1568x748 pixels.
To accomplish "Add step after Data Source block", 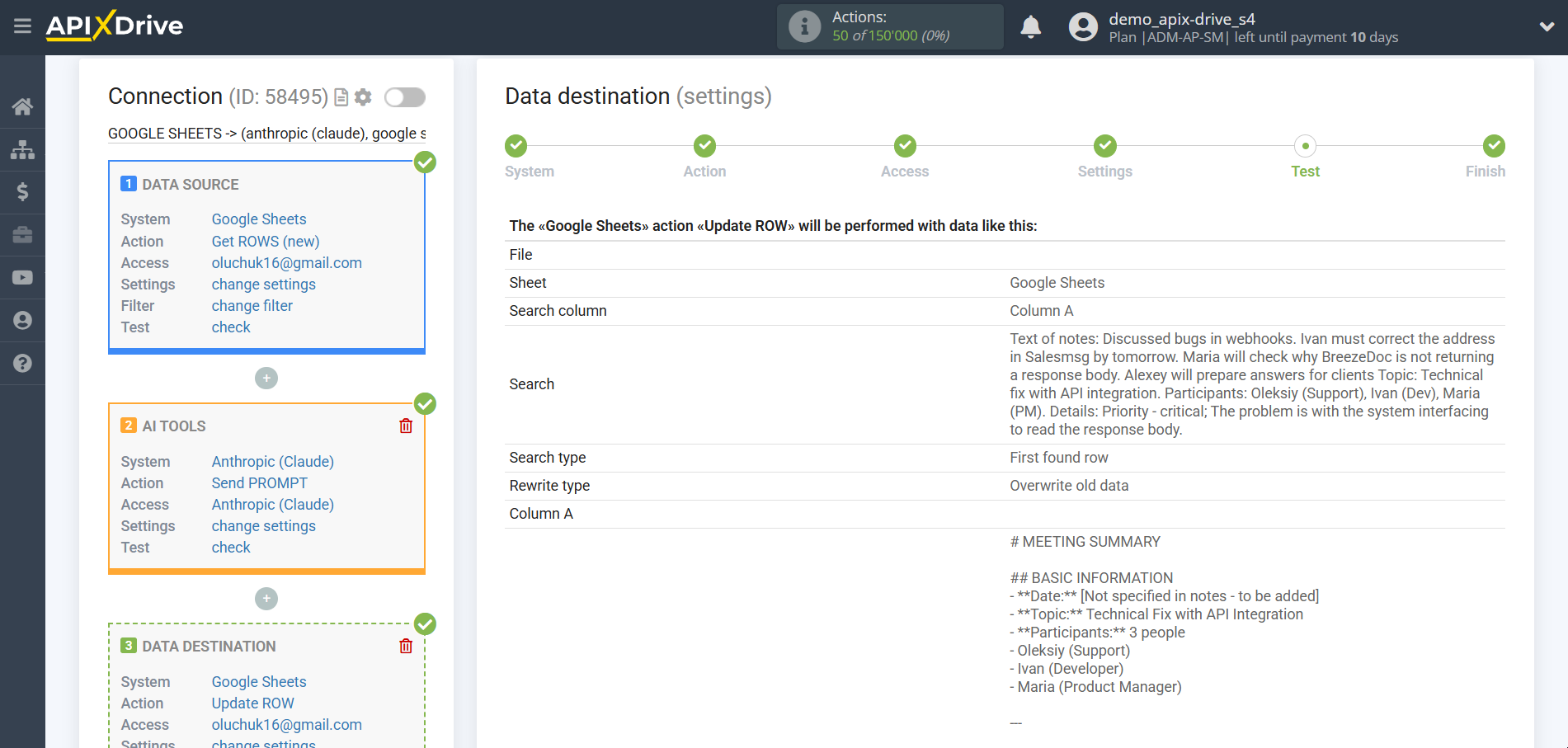I will click(x=266, y=379).
